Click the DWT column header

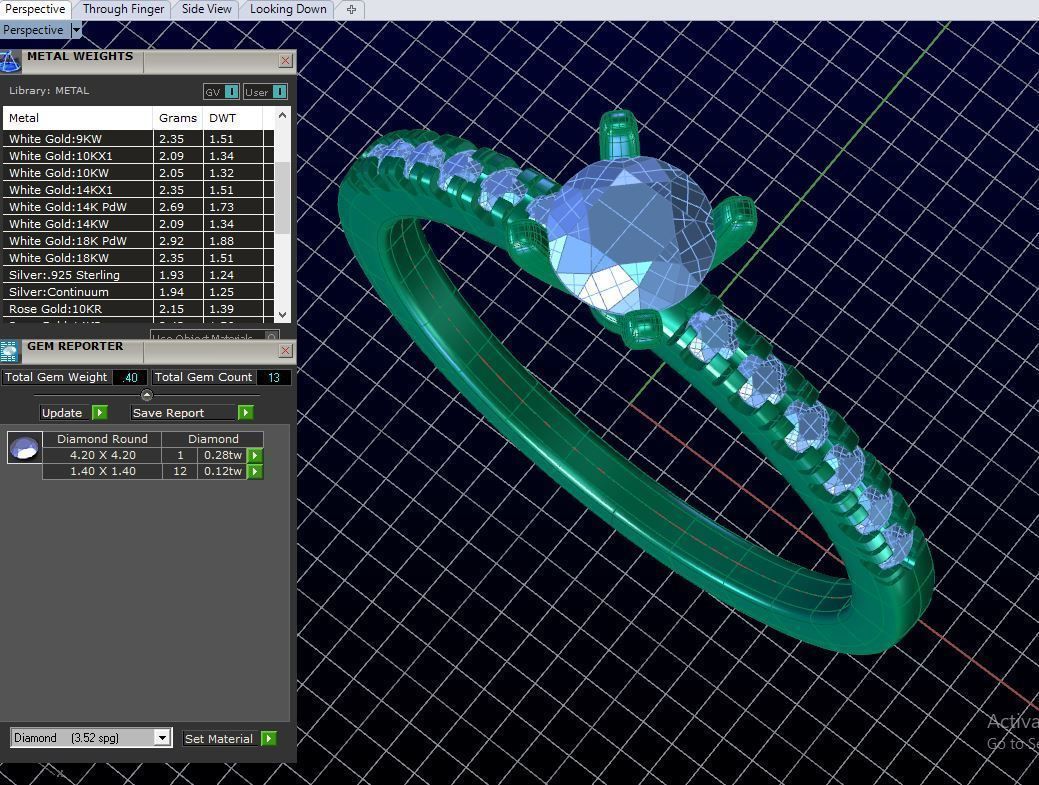pos(232,118)
